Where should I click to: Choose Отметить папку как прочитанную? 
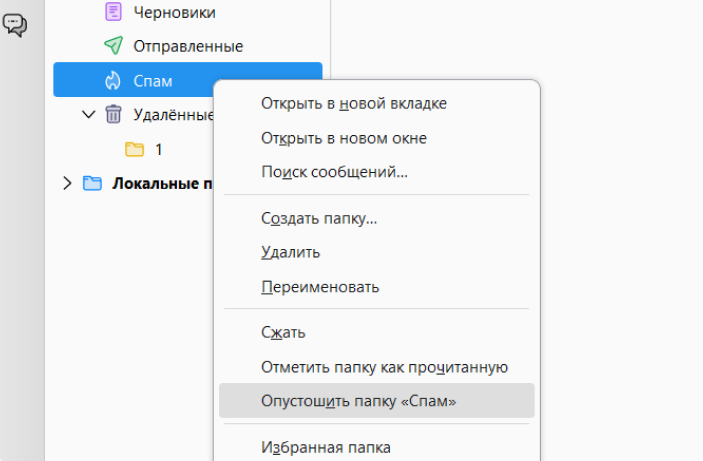[385, 367]
